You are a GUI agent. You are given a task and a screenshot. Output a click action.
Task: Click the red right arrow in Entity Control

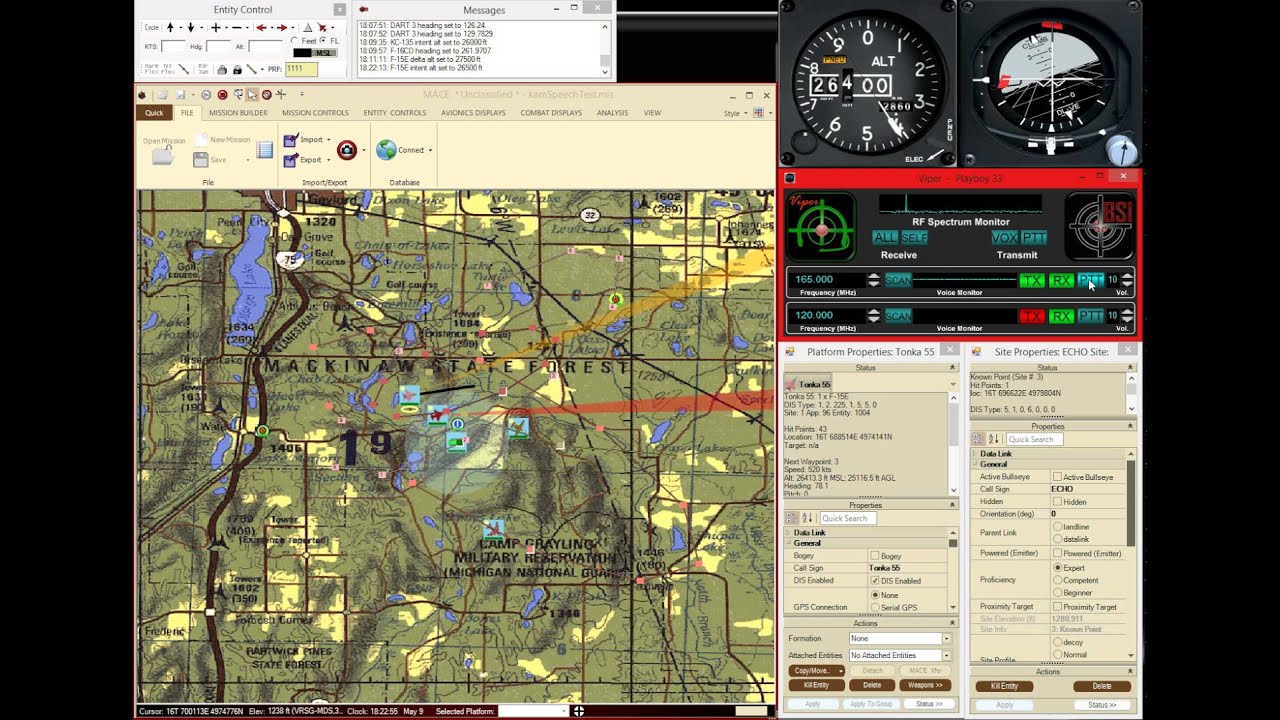click(x=282, y=28)
